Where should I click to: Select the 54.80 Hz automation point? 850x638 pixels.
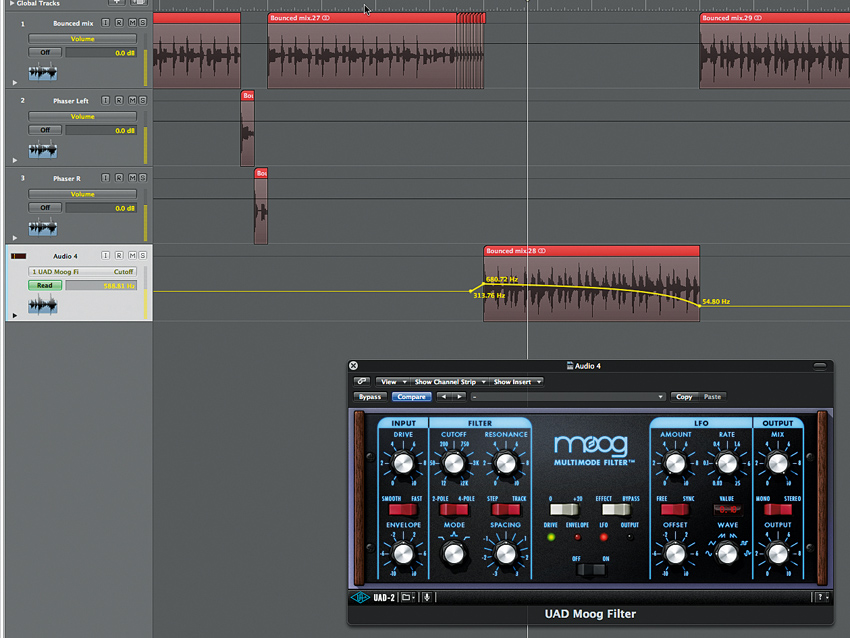click(699, 306)
